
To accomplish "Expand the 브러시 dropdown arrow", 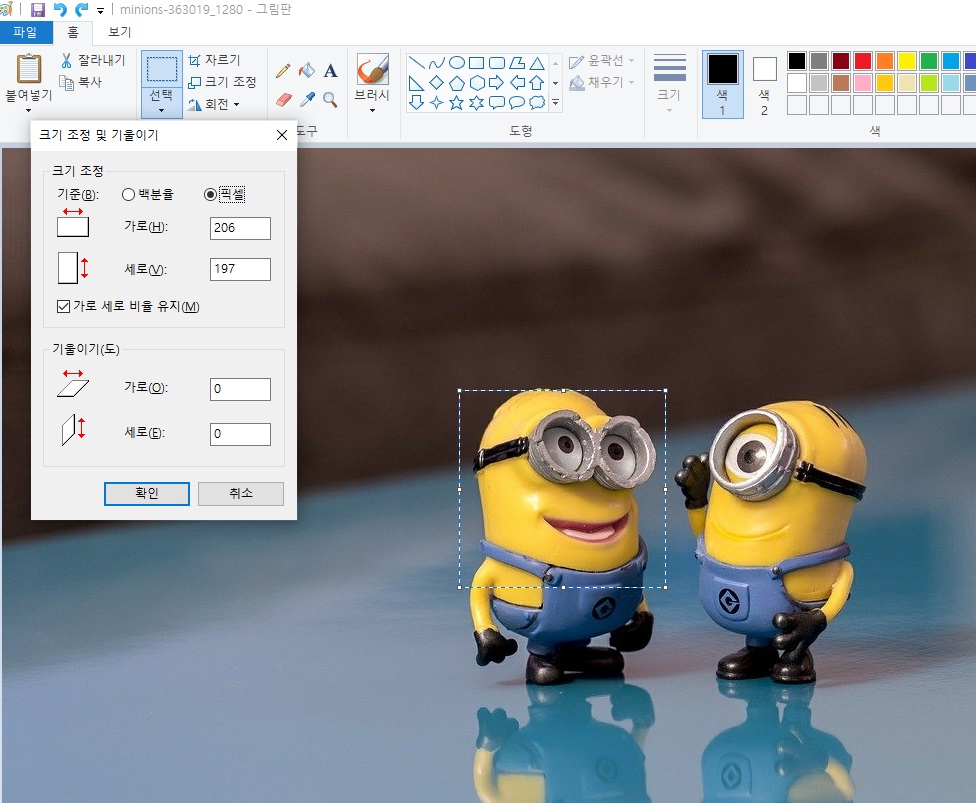I will (372, 111).
